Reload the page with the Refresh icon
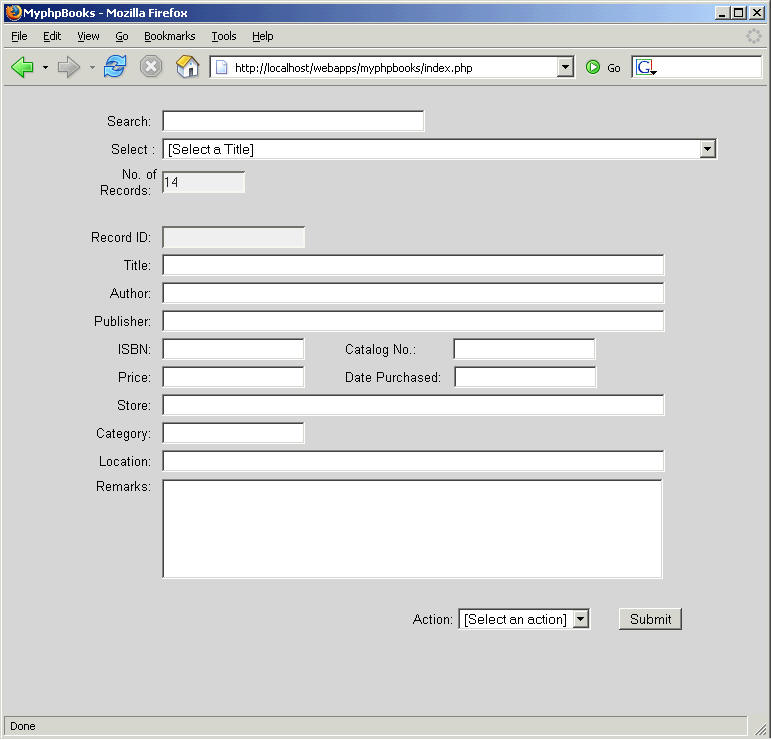The width and height of the screenshot is (771, 740). click(x=115, y=66)
